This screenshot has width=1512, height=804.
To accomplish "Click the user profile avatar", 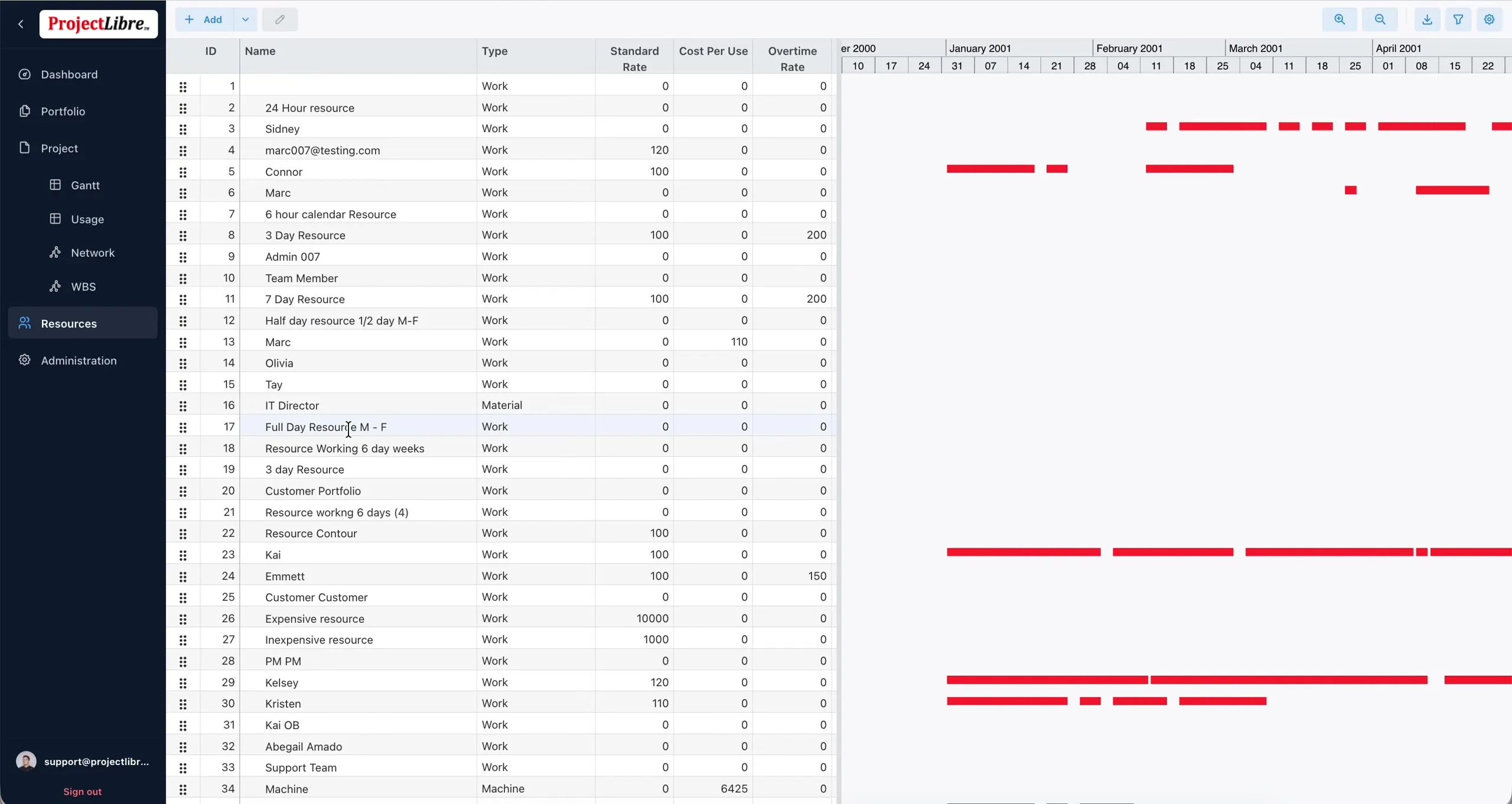I will (26, 761).
